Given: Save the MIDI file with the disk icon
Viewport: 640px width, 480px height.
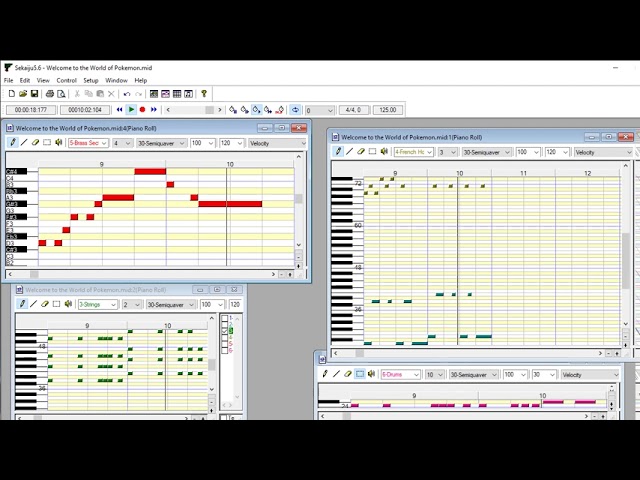Looking at the screenshot, I should tap(34, 94).
